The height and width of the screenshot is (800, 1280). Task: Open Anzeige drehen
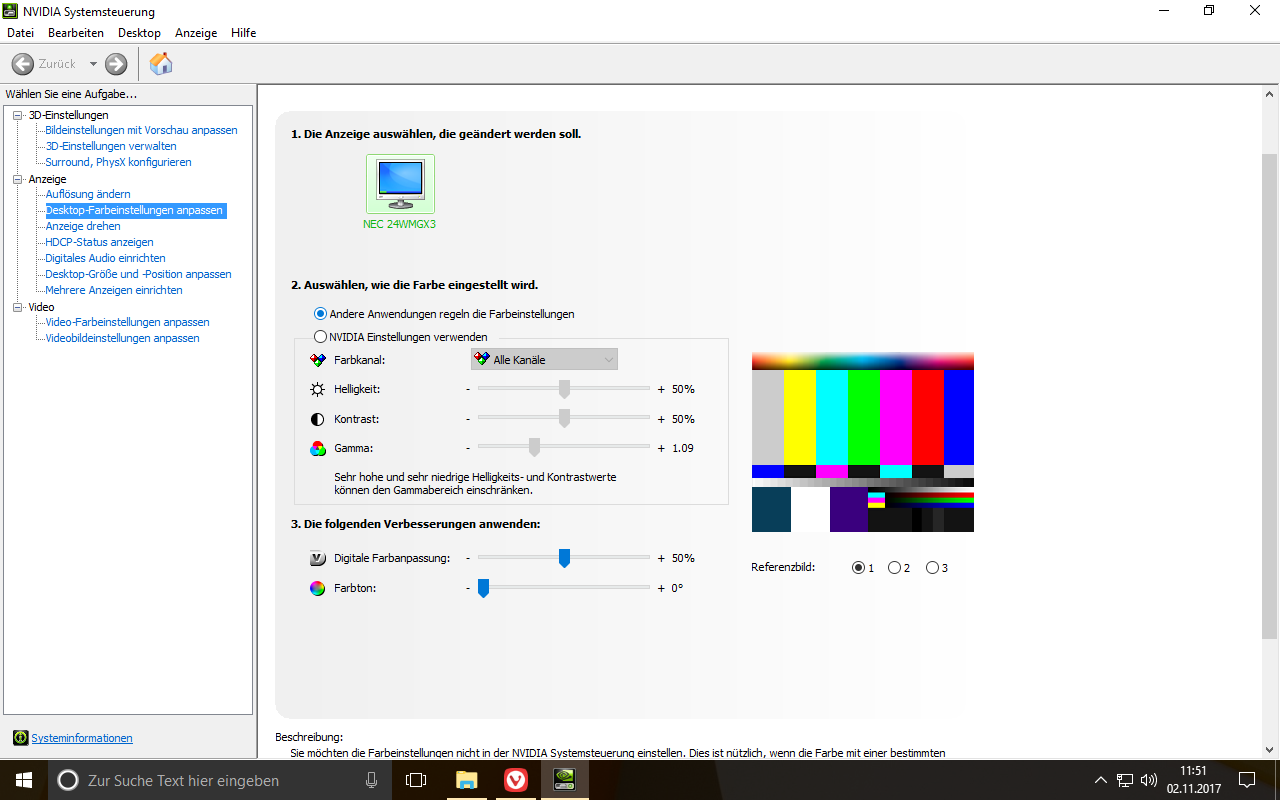[x=83, y=226]
